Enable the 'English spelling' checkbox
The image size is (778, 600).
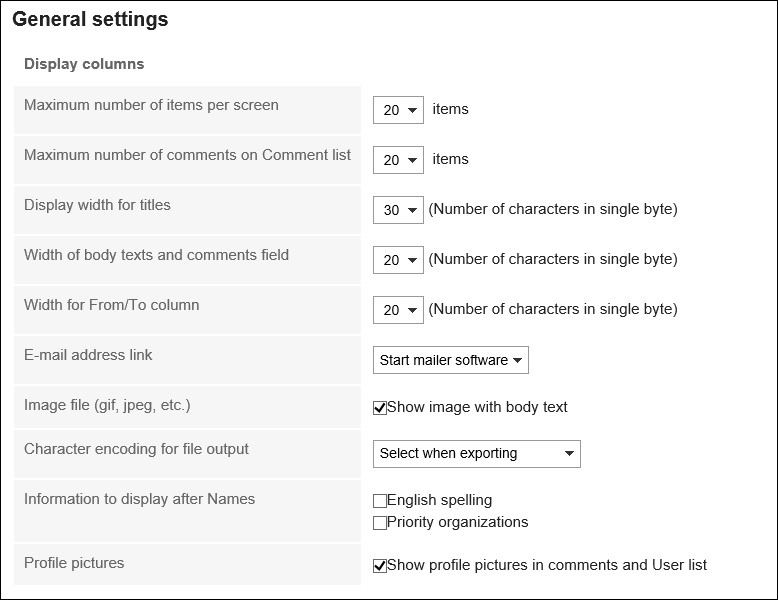380,500
